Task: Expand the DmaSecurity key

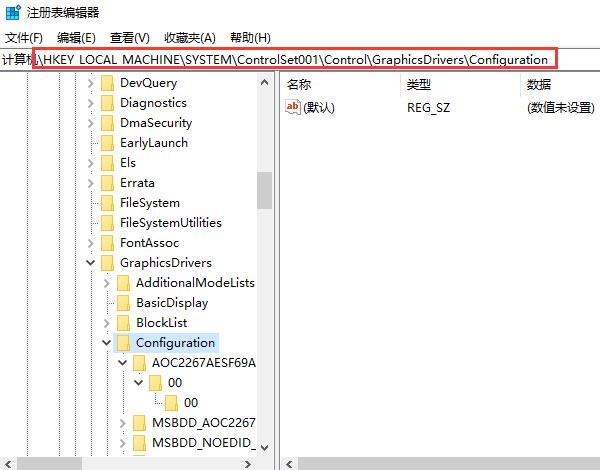Action: (91, 123)
